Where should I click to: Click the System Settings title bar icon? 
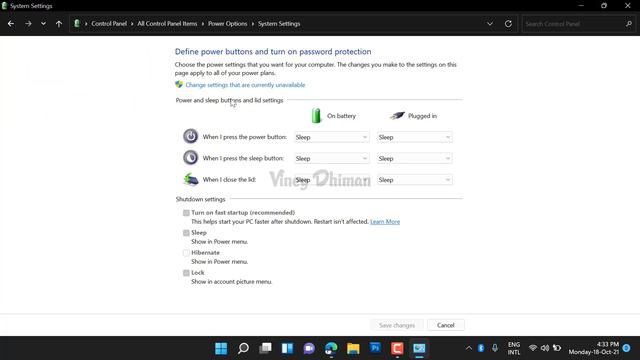(4, 6)
